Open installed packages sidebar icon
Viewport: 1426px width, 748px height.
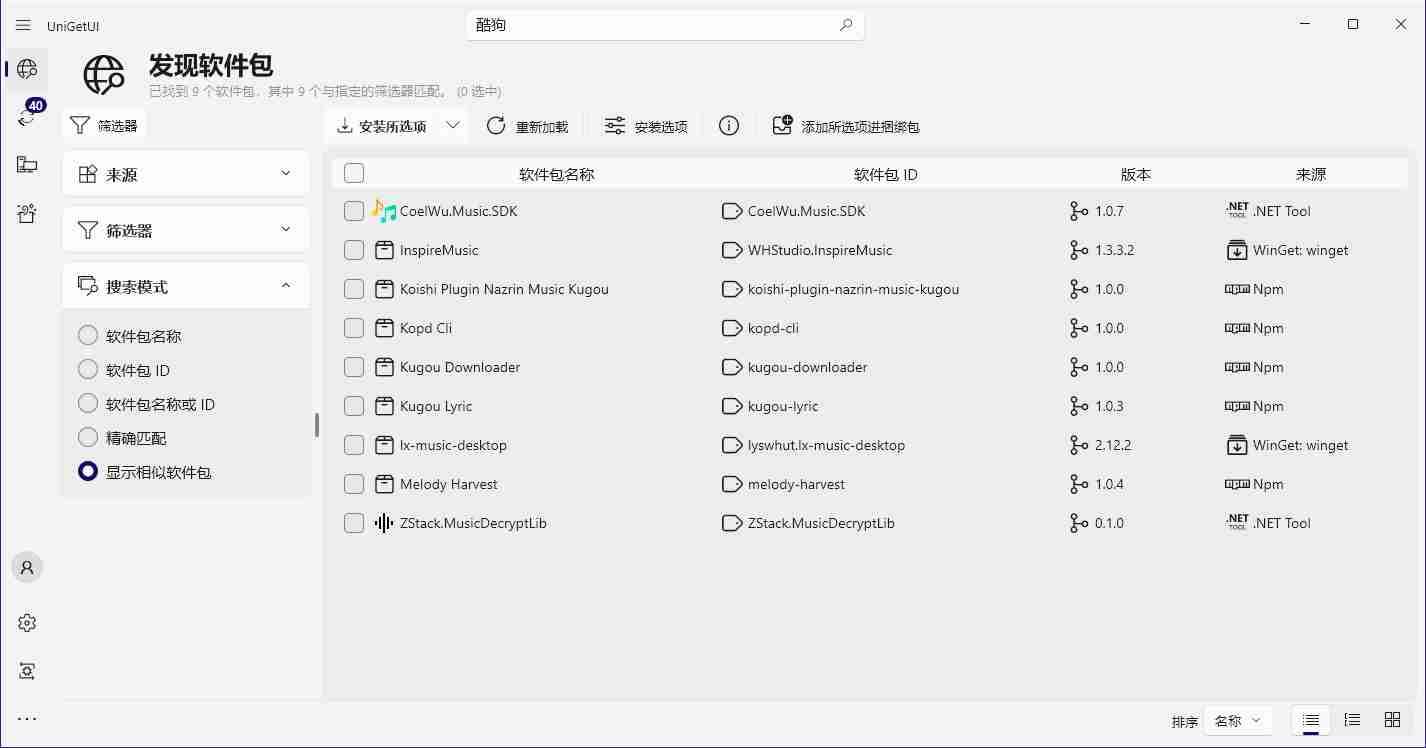pyautogui.click(x=27, y=165)
